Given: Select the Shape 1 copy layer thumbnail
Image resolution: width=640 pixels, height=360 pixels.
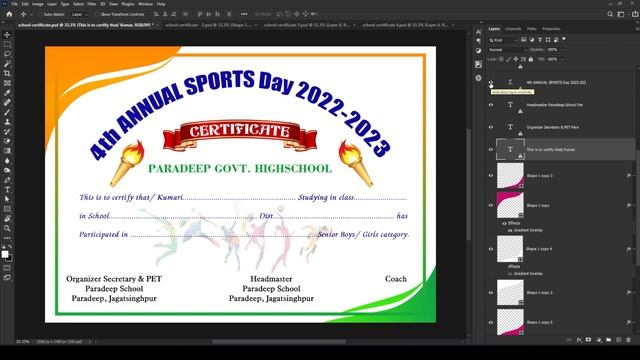Looking at the screenshot, I should tap(510, 205).
